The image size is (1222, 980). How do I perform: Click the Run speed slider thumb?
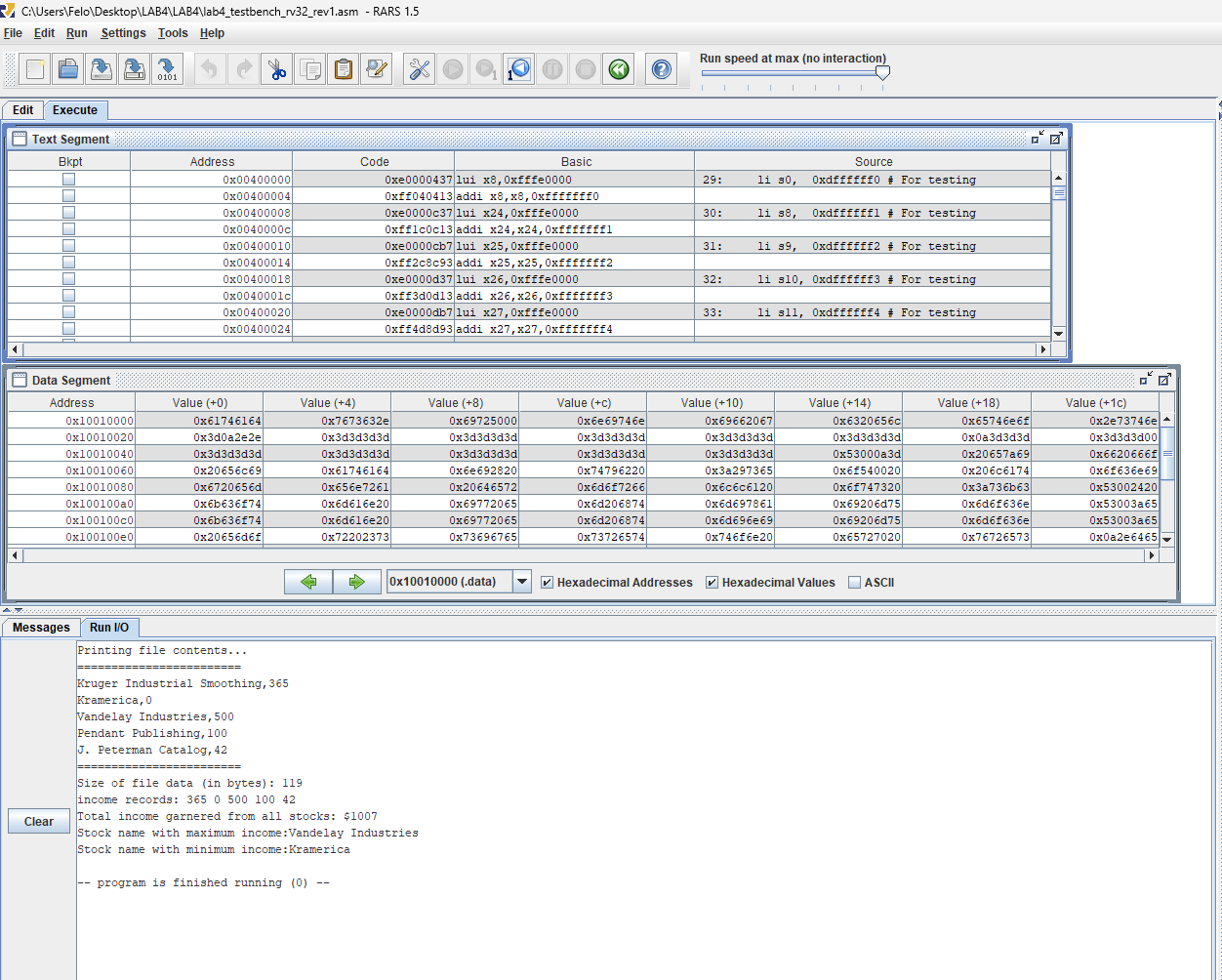click(x=882, y=73)
